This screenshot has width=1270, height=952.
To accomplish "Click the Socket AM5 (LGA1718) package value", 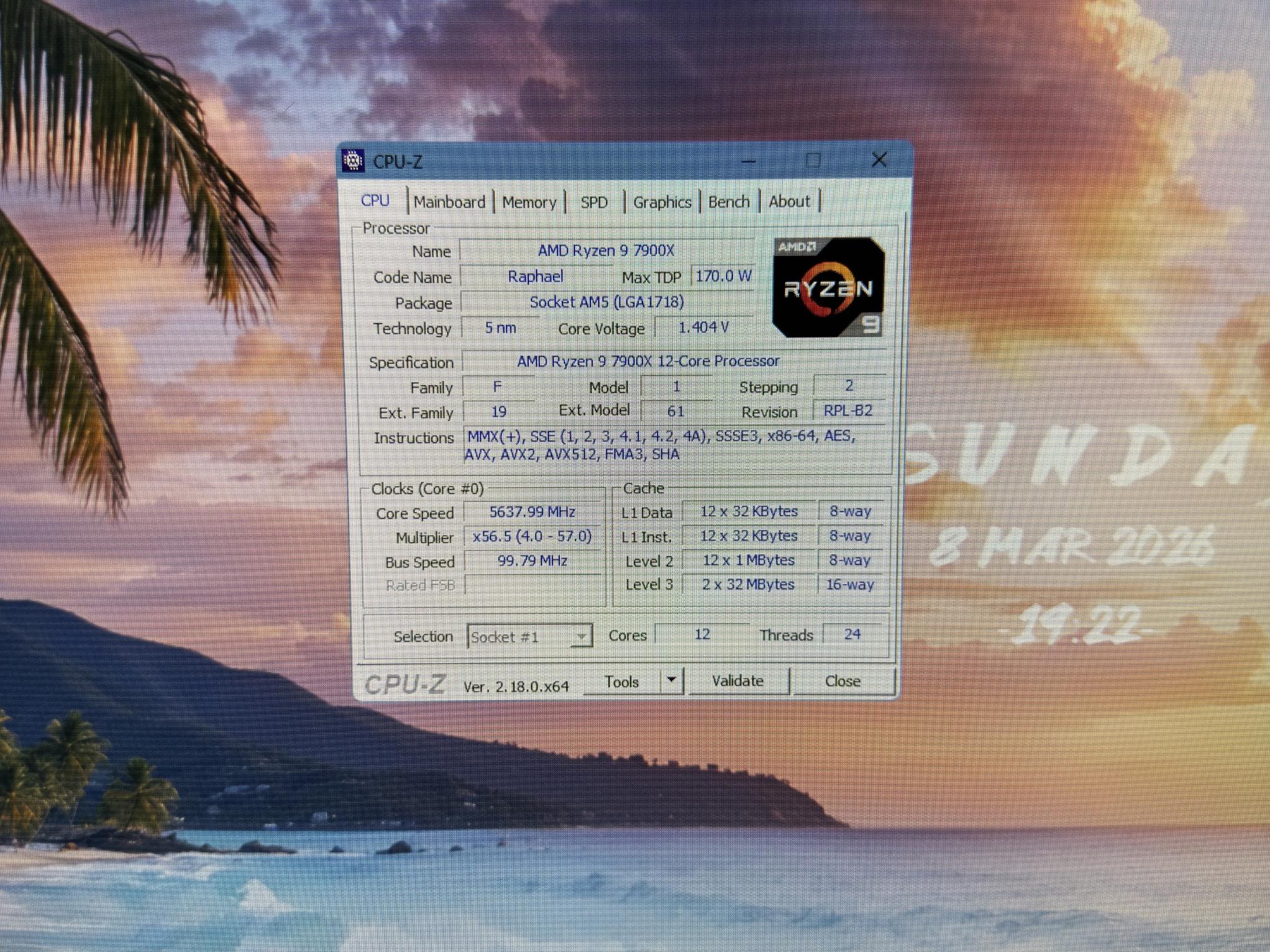I will pos(606,302).
